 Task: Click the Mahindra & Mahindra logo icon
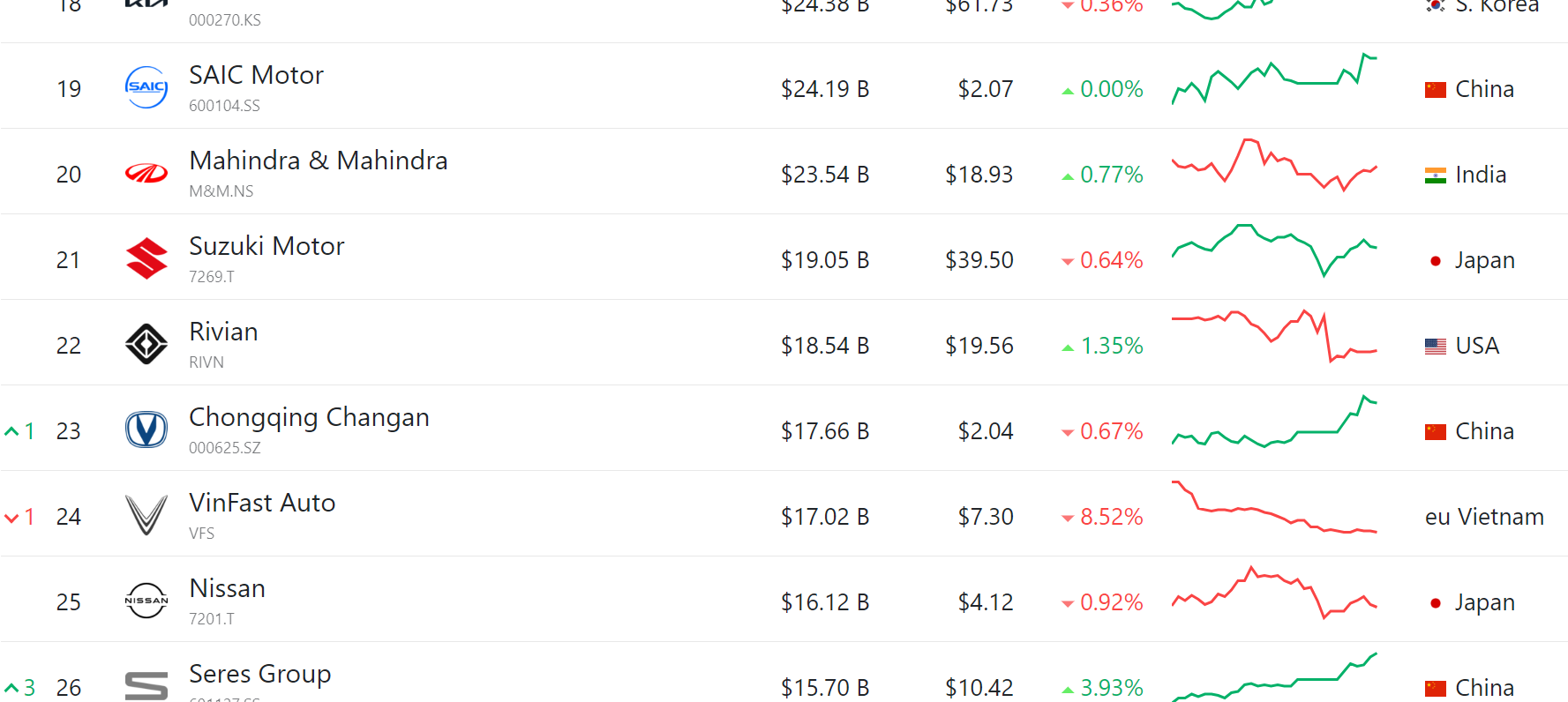click(x=146, y=174)
